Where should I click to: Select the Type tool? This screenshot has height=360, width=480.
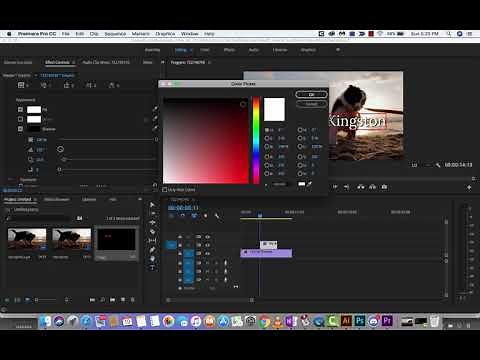tap(153, 267)
